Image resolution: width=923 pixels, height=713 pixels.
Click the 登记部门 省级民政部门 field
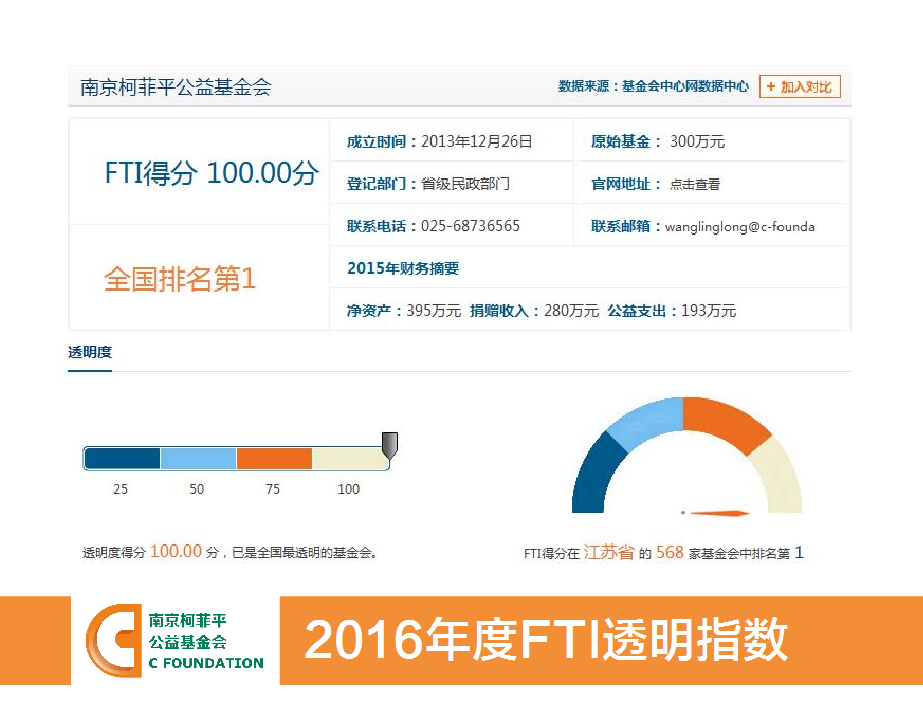428,184
